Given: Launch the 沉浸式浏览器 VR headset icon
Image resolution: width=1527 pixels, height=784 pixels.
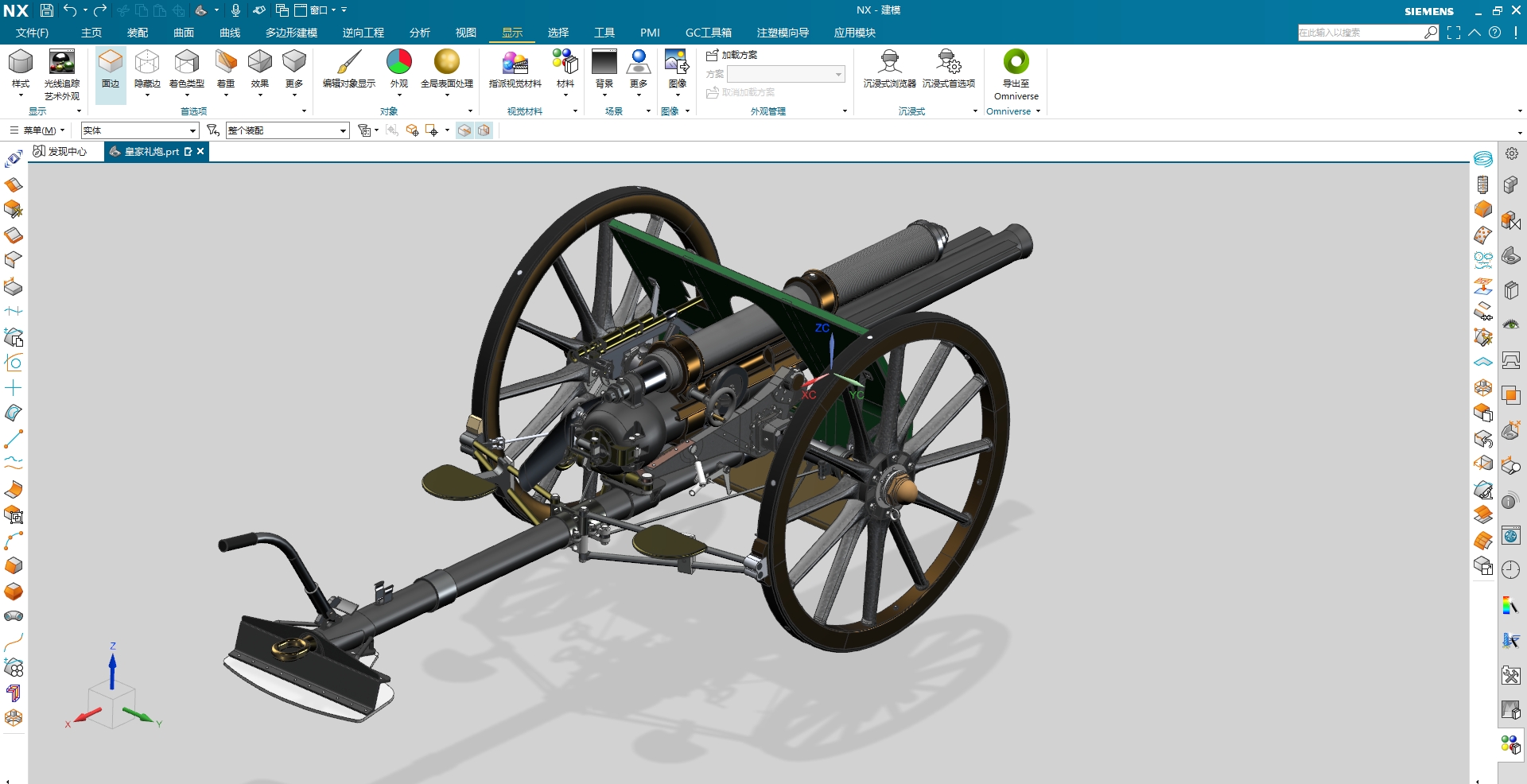Looking at the screenshot, I should point(889,63).
